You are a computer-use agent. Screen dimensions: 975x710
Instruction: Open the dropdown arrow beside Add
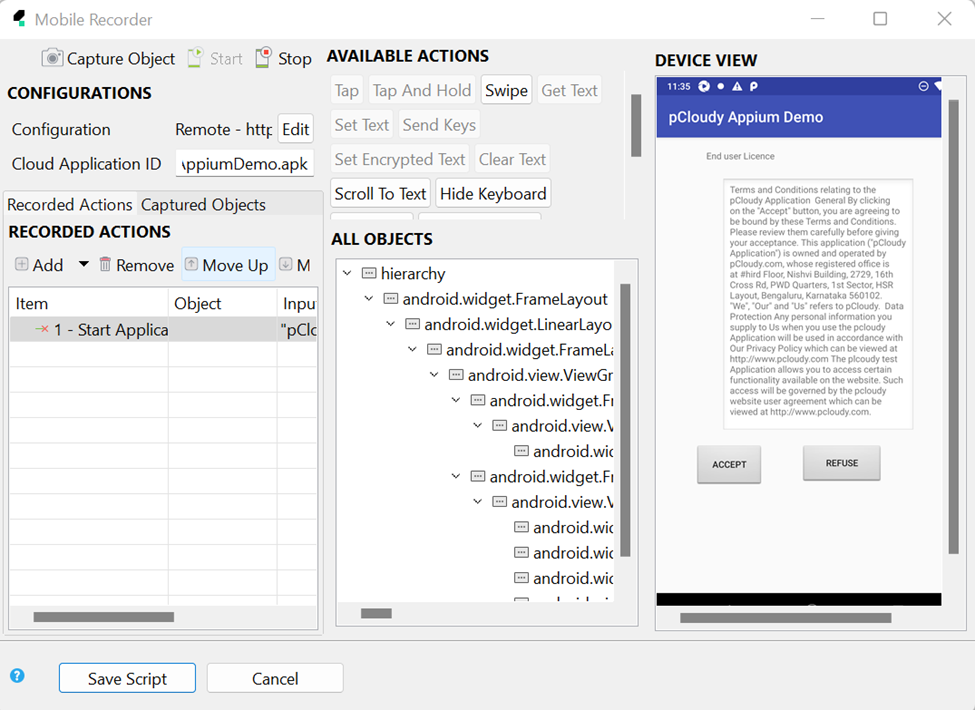(83, 265)
